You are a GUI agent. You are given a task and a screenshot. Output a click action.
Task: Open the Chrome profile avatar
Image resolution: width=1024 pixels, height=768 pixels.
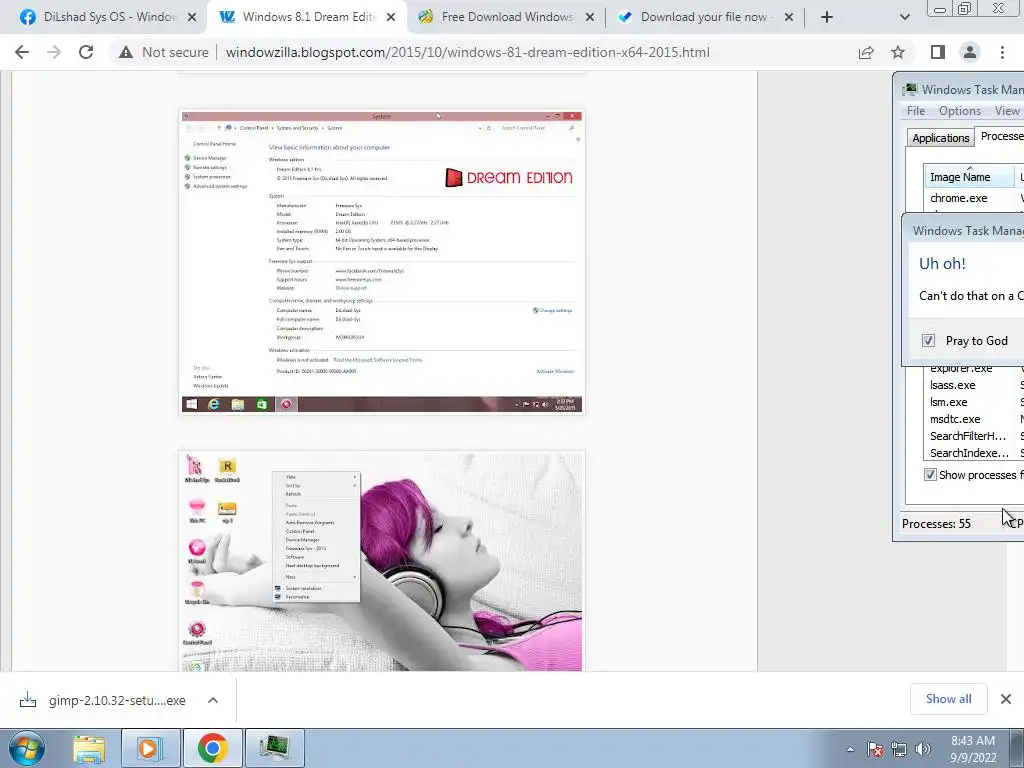tap(970, 52)
